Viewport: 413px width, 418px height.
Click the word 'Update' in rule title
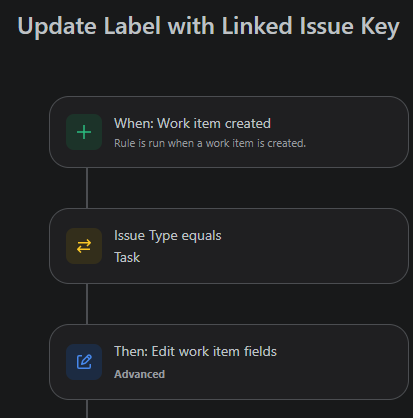click(x=57, y=27)
